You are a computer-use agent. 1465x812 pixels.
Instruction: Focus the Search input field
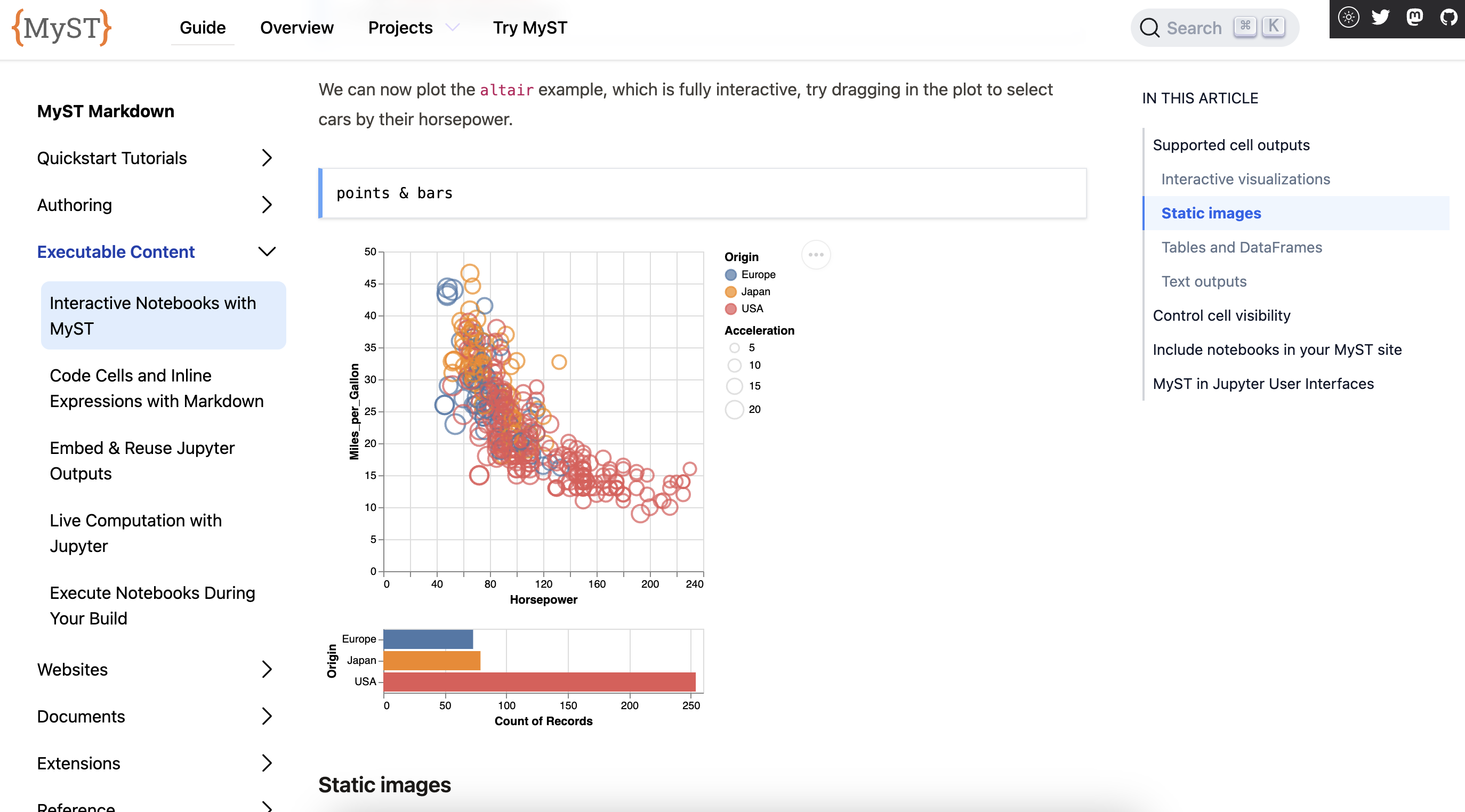(1194, 28)
